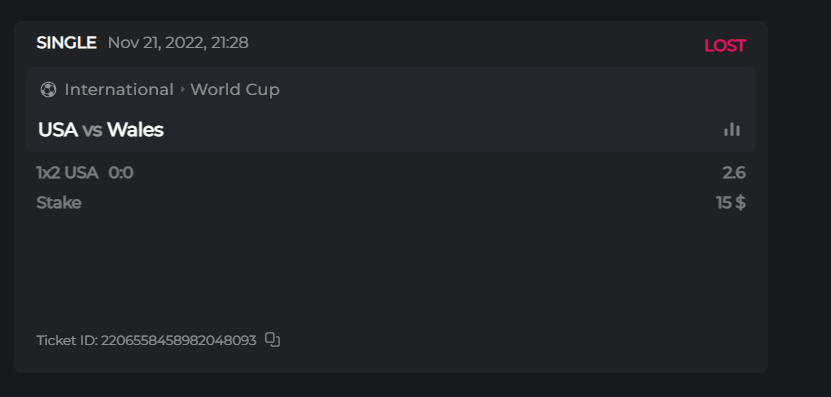This screenshot has height=397, width=831.
Task: Open match statistics bar chart icon
Action: pyautogui.click(x=732, y=130)
